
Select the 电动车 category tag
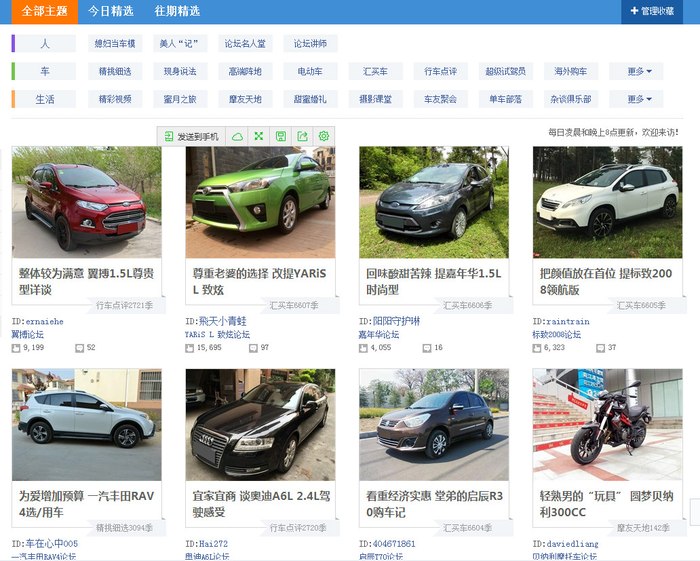click(303, 72)
